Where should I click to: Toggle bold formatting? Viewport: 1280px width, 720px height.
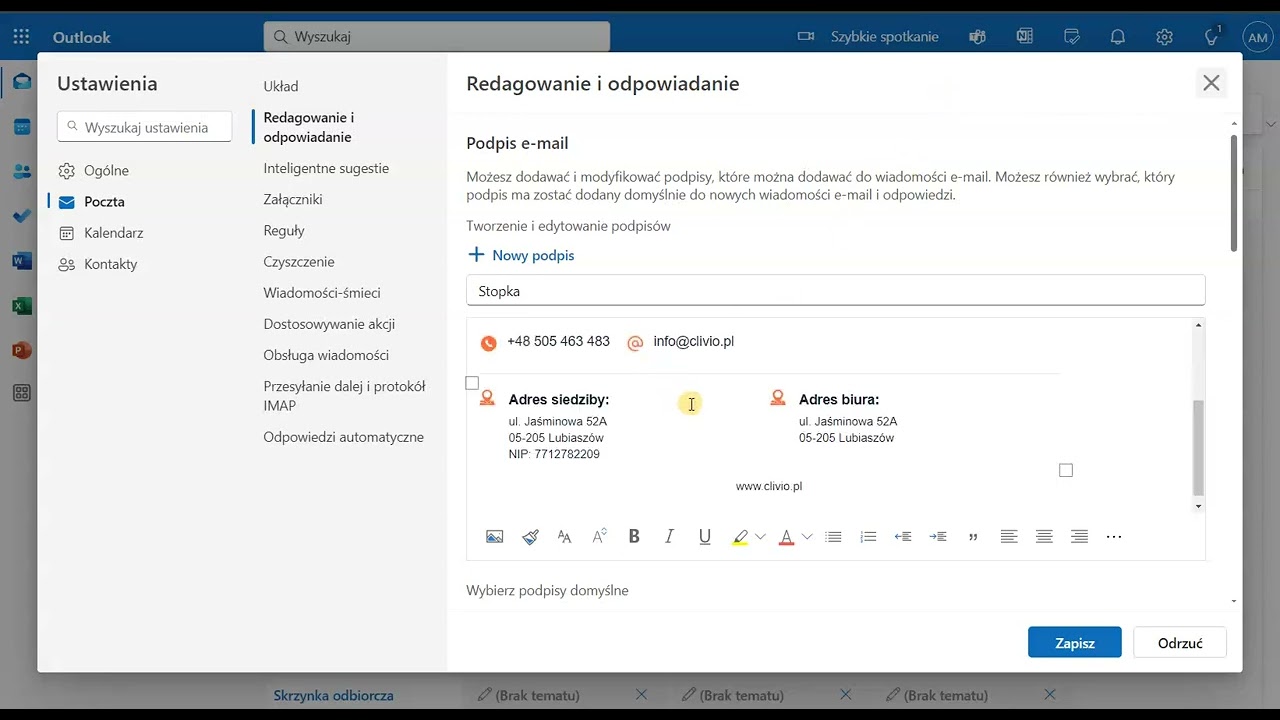[x=634, y=537]
